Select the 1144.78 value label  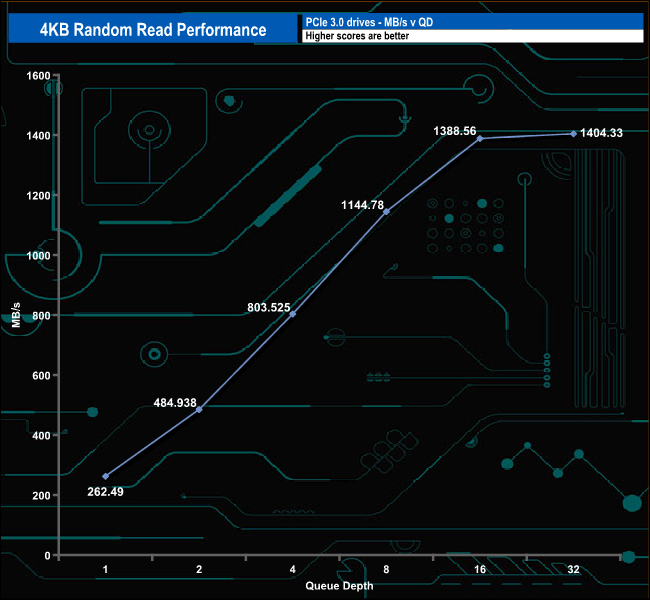point(363,205)
